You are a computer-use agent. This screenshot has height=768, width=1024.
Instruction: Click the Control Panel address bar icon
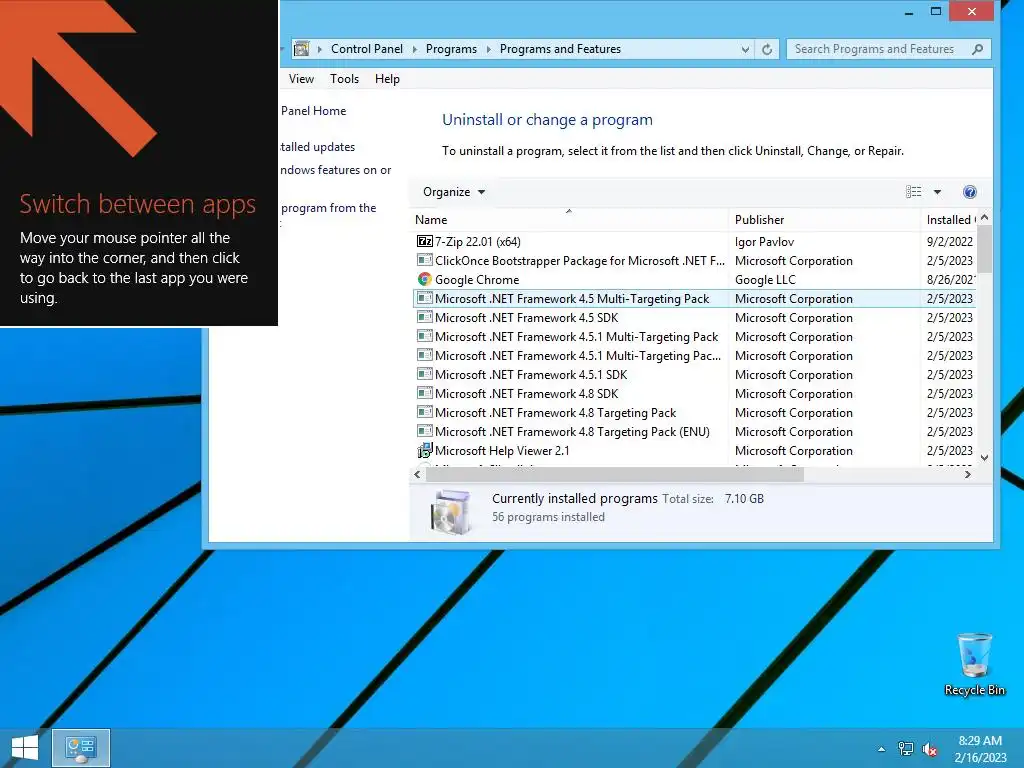301,49
